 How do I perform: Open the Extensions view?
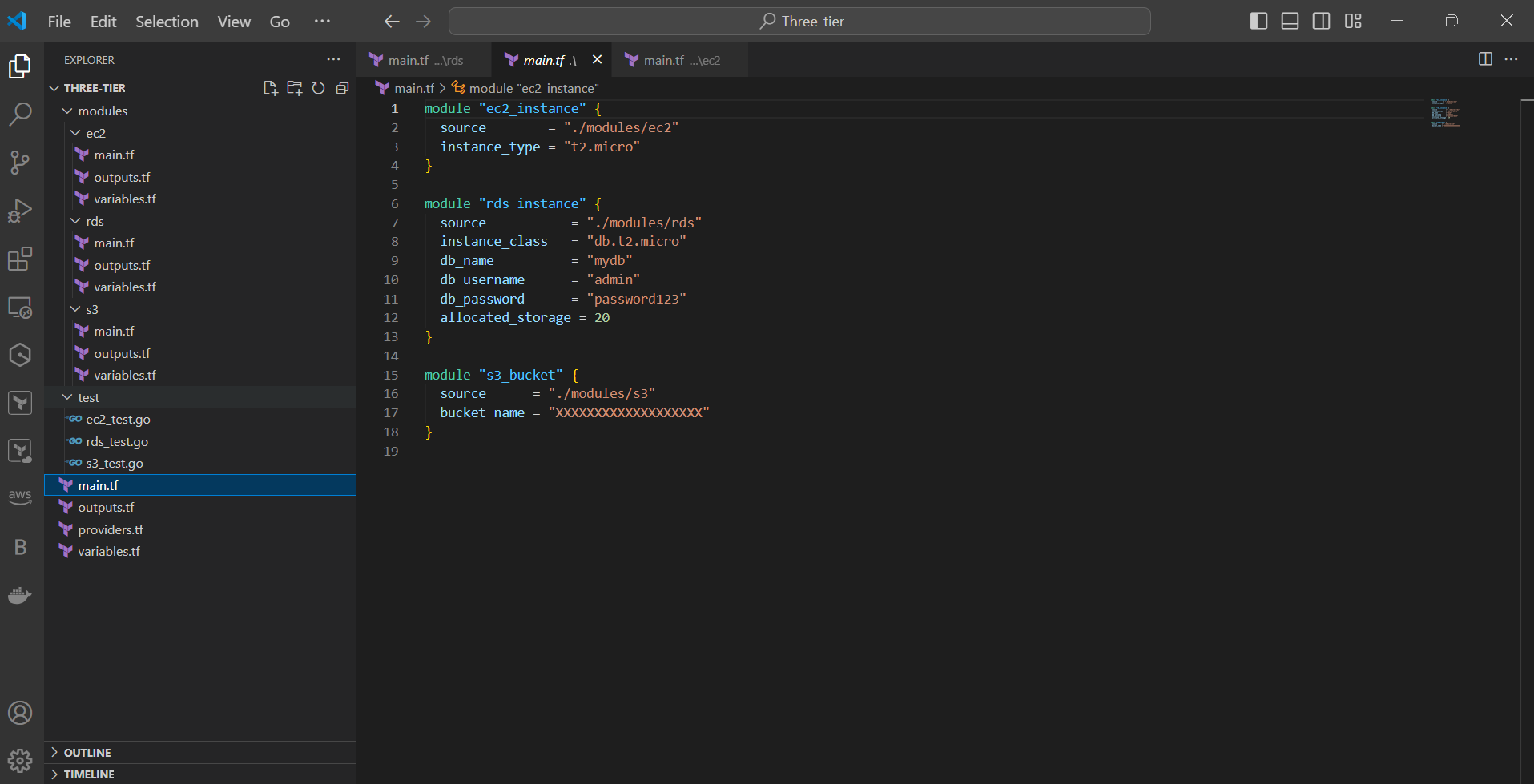20,259
